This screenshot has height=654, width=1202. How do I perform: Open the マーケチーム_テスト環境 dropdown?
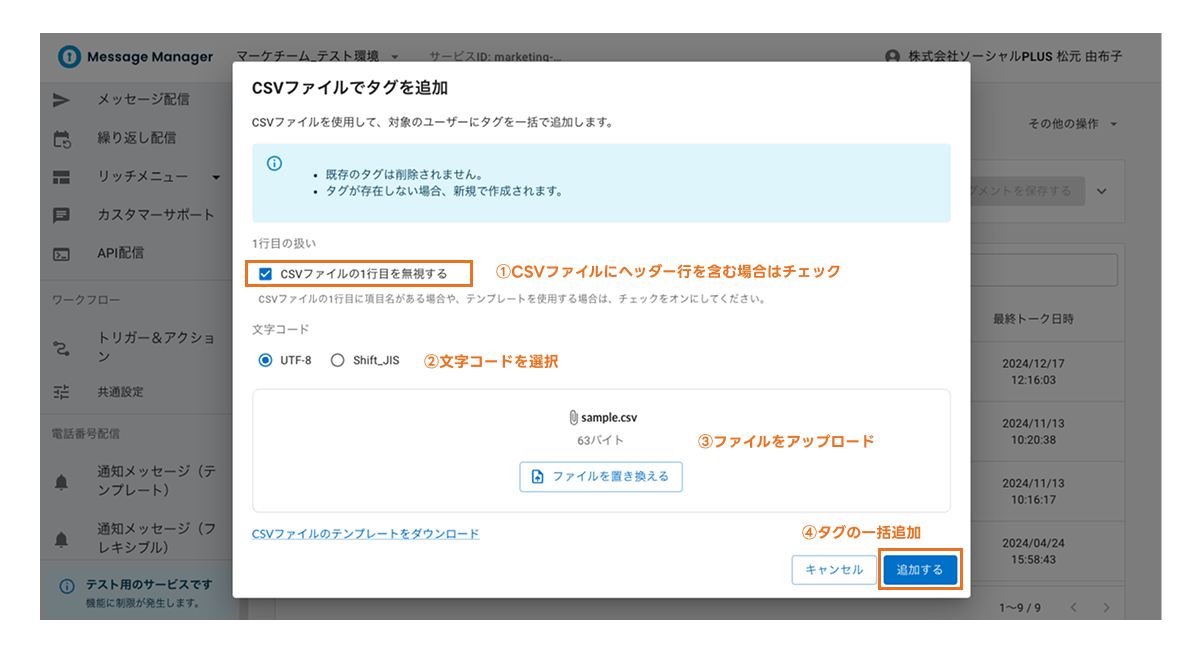pos(310,57)
